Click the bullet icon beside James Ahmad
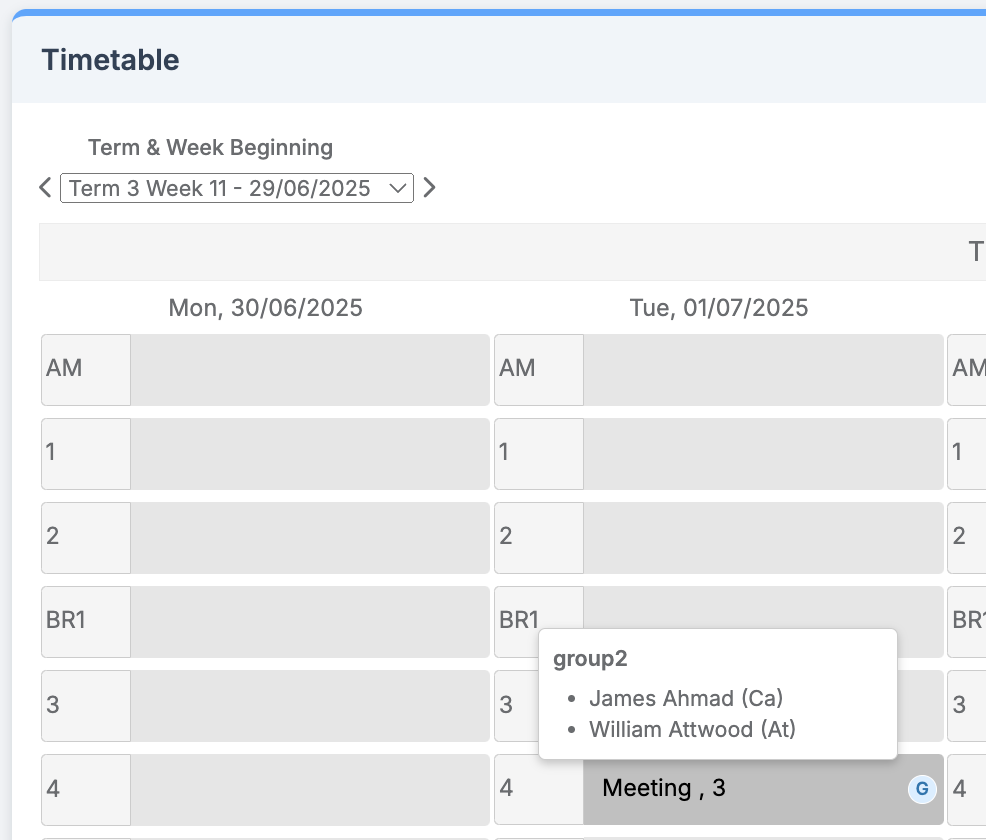This screenshot has height=840, width=986. [x=570, y=698]
